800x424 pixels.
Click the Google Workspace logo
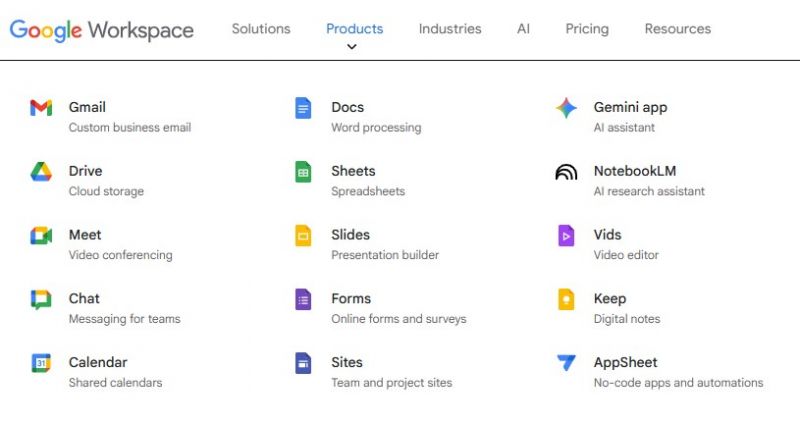pos(102,30)
